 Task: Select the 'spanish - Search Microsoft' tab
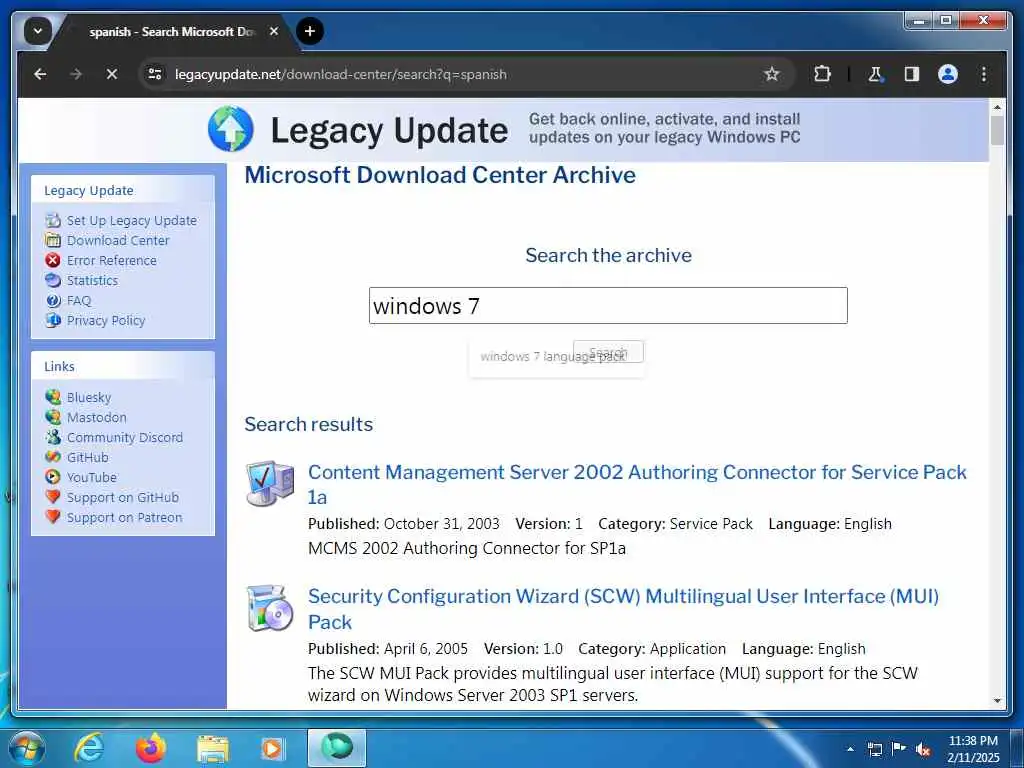[x=171, y=31]
